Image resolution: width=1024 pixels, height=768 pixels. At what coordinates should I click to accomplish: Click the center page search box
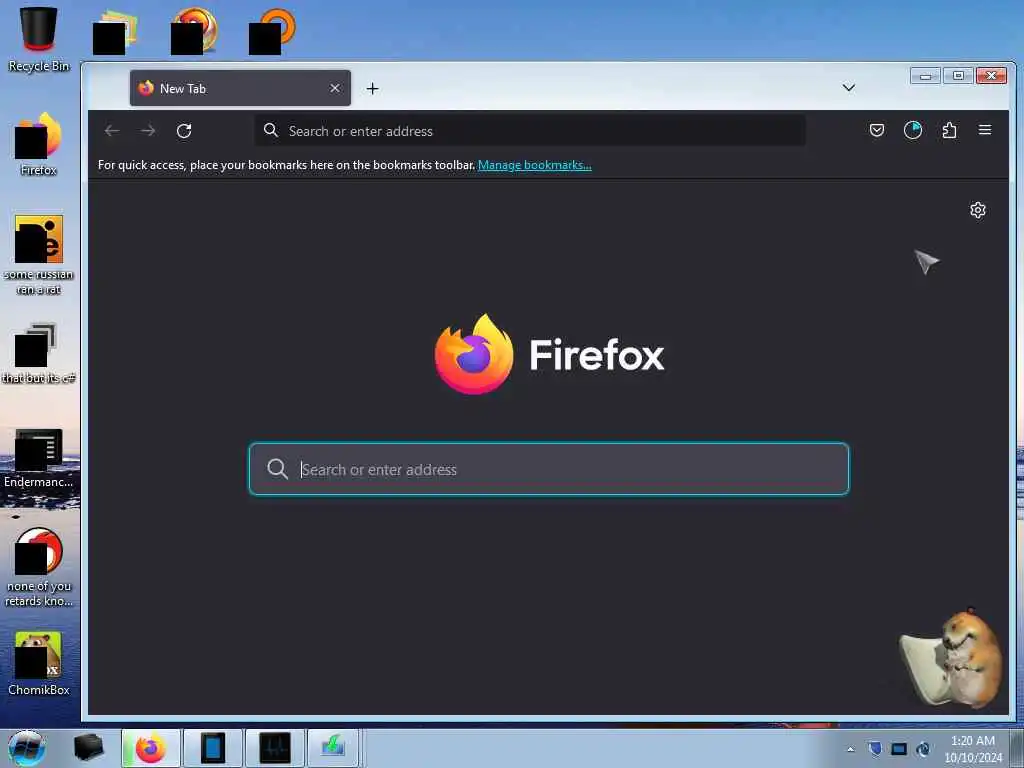point(549,469)
